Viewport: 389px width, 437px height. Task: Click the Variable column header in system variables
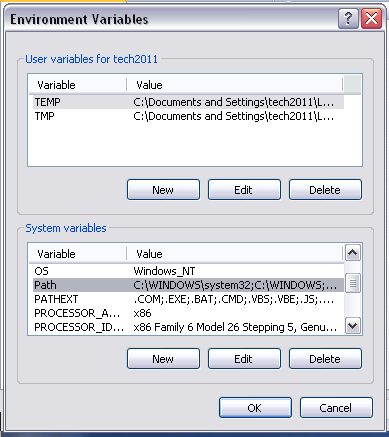coord(77,254)
